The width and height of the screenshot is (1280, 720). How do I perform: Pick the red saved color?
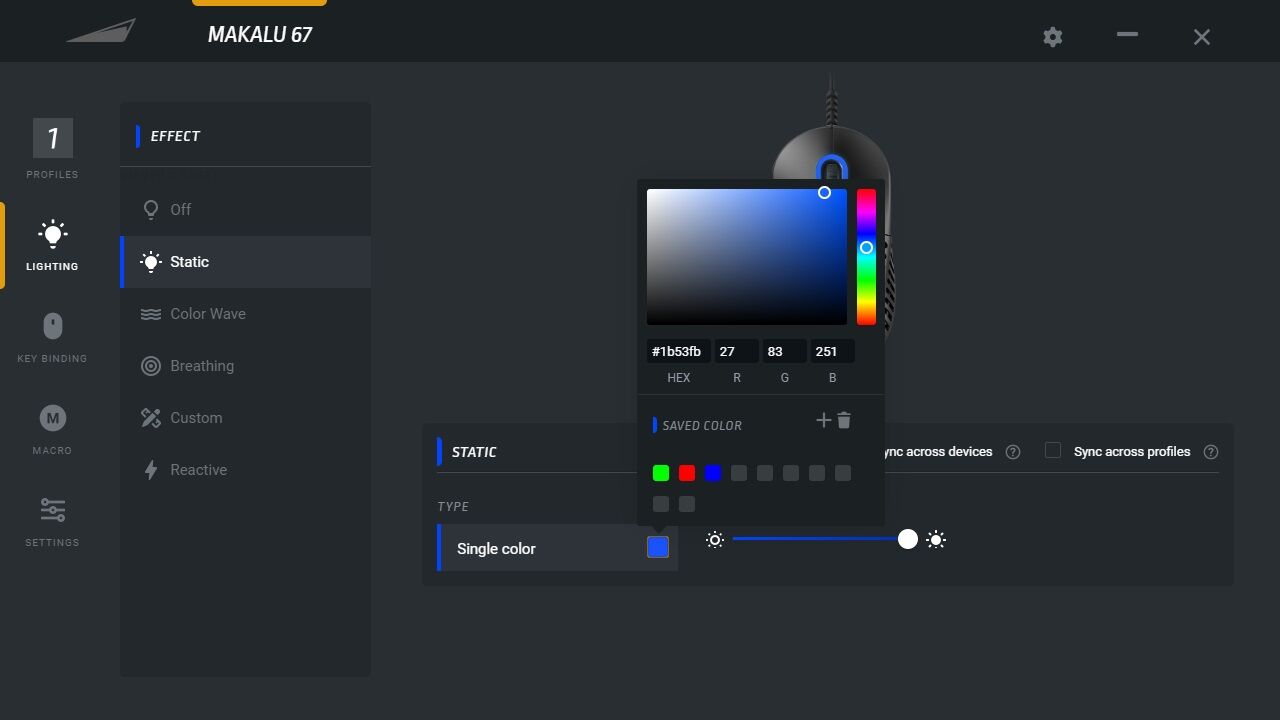pyautogui.click(x=686, y=473)
